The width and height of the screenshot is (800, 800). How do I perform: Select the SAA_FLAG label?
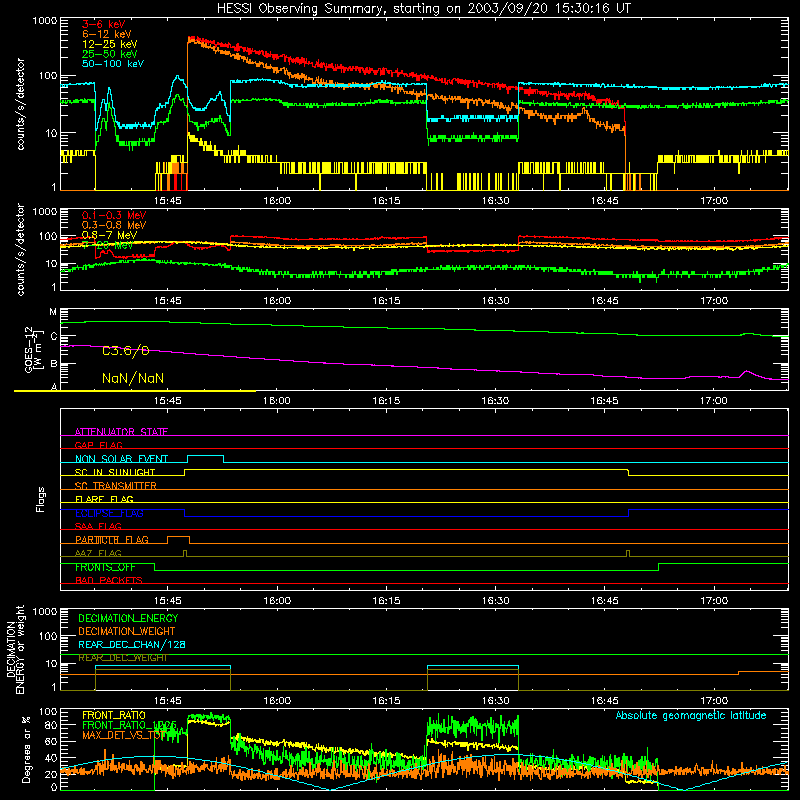click(98, 526)
